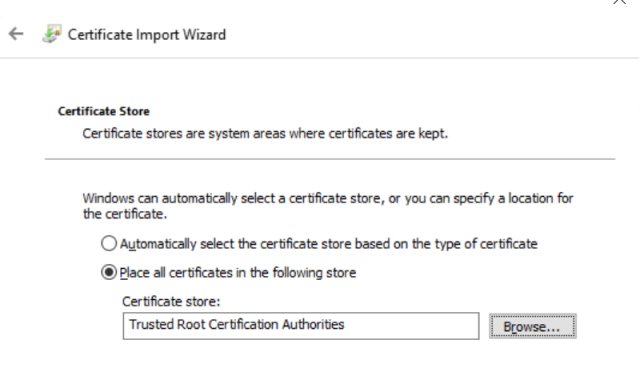Click the label 'Automatically select the certificate store based on type'
Screen dimensions: 640x376
pyautogui.click(x=329, y=244)
